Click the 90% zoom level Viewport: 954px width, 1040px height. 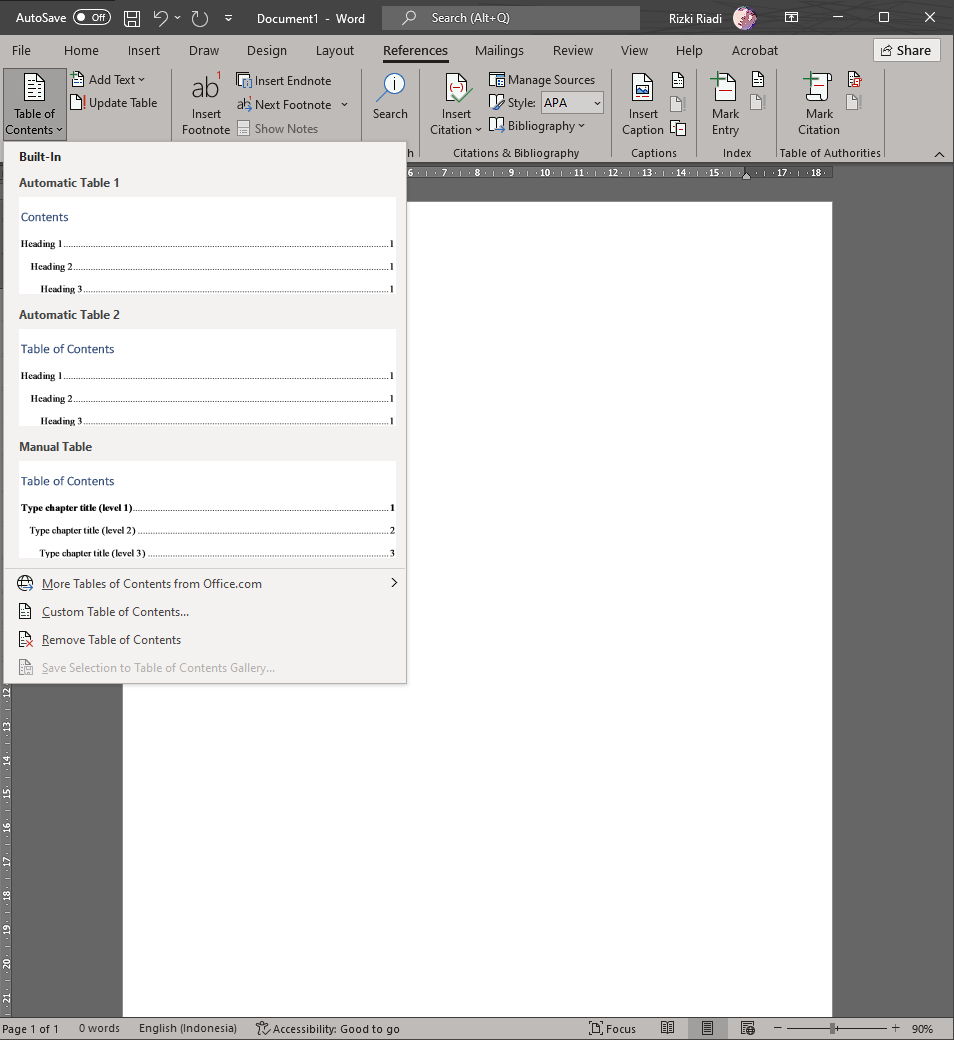(x=922, y=1029)
